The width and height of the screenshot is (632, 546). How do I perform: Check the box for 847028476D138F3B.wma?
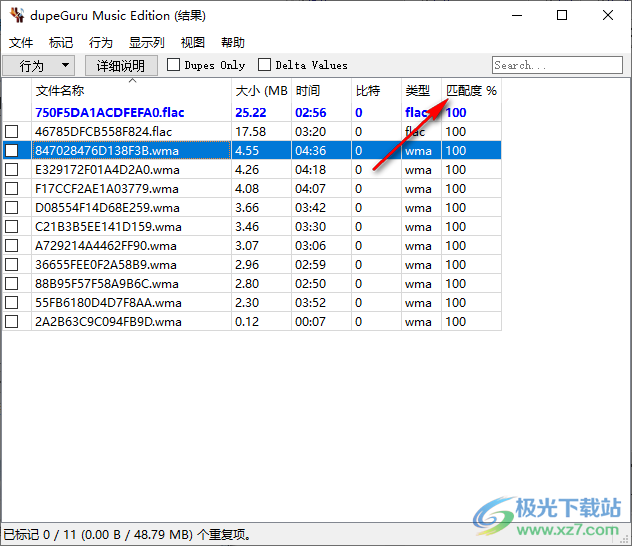point(12,151)
